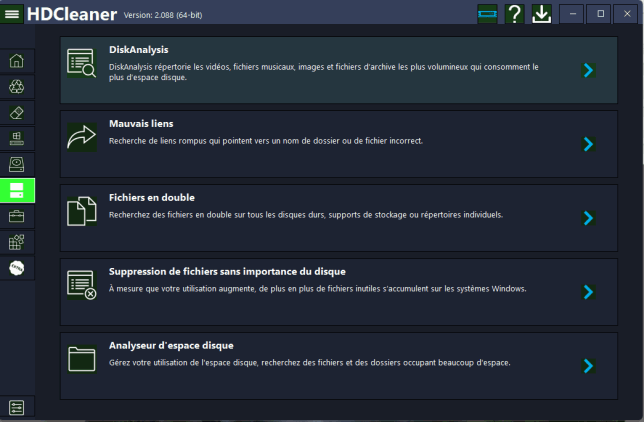Click the text 'Gérez votre utilisation de l'espace disque'

pos(183,363)
